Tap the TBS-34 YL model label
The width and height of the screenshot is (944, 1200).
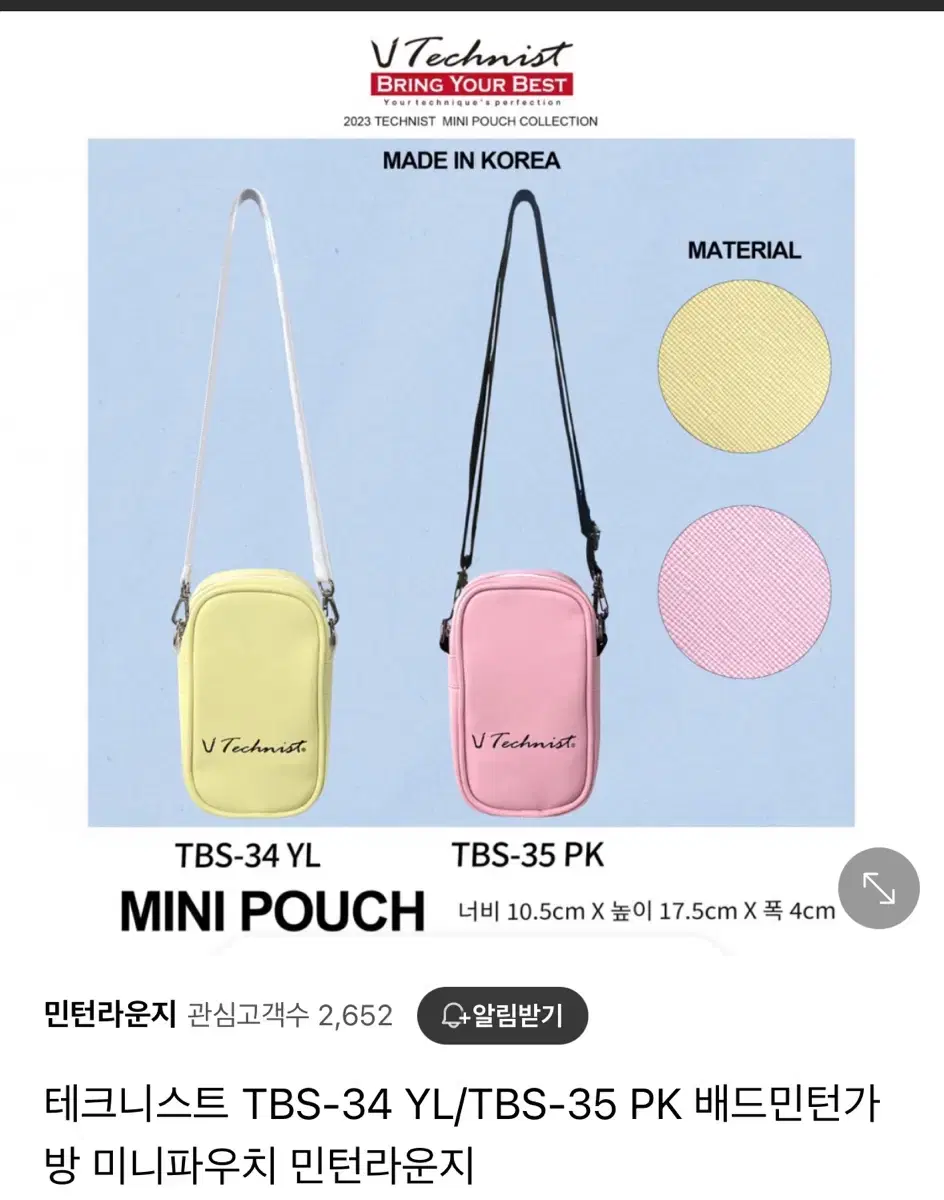(247, 856)
